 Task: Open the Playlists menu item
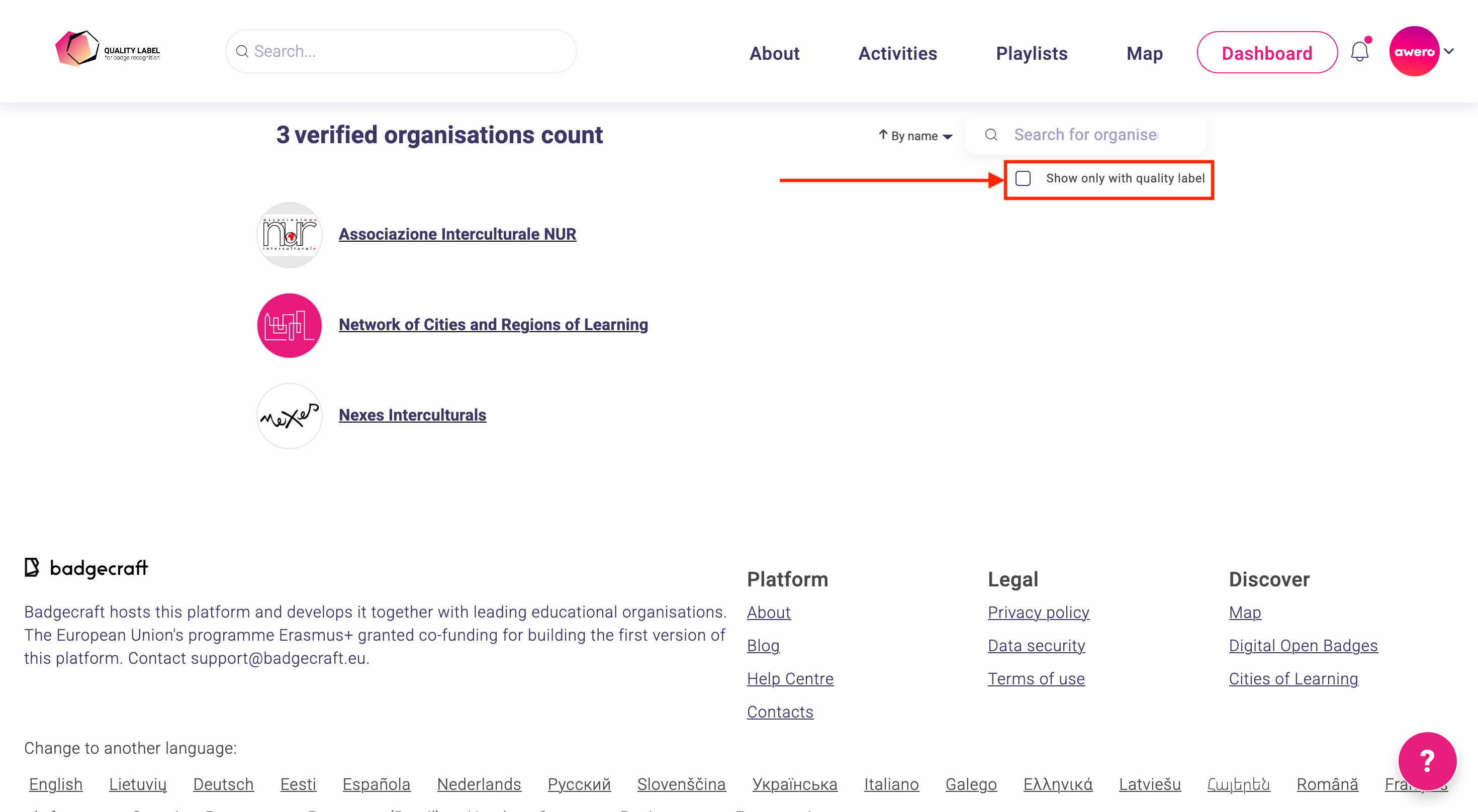click(1031, 53)
